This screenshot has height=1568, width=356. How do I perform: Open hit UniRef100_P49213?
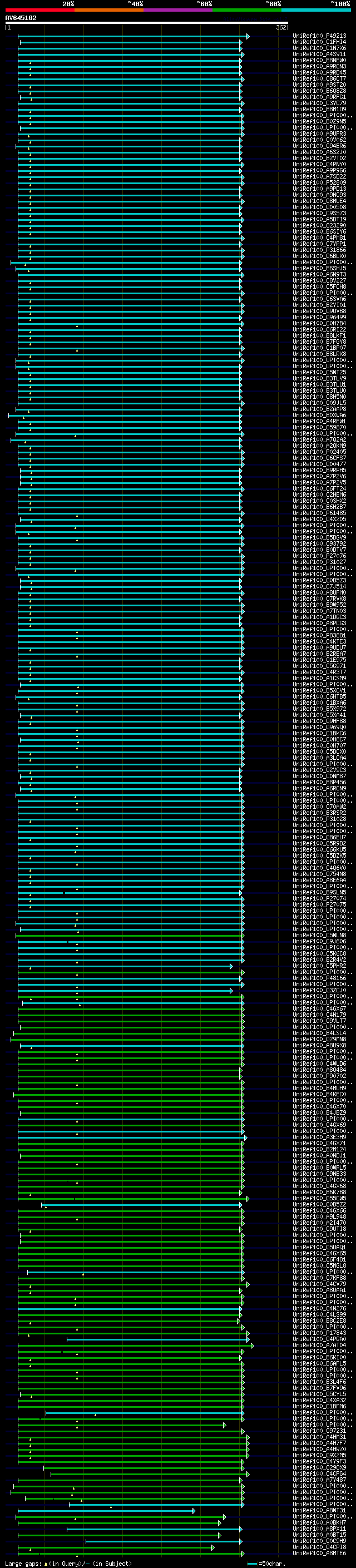(x=319, y=36)
